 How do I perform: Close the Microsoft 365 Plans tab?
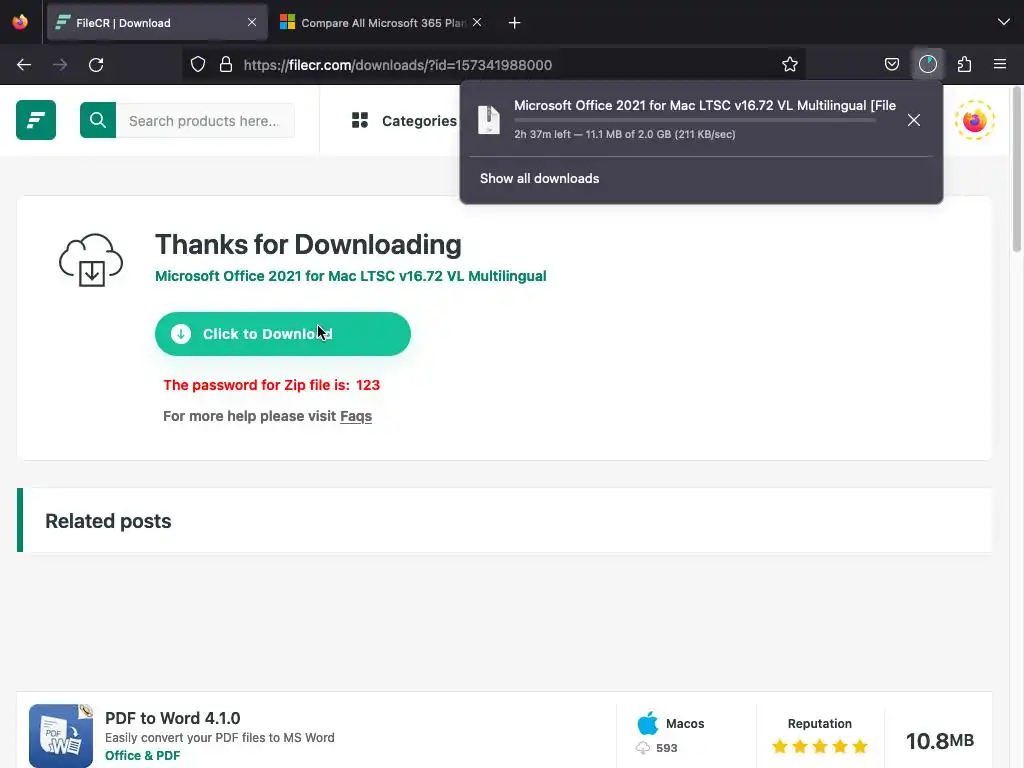[x=477, y=22]
